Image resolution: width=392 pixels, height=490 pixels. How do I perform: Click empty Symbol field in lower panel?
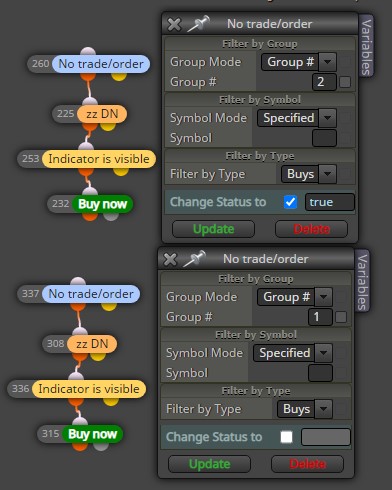(320, 373)
